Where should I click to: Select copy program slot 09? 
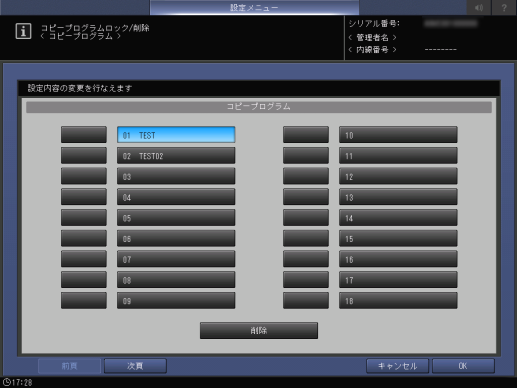coord(176,300)
